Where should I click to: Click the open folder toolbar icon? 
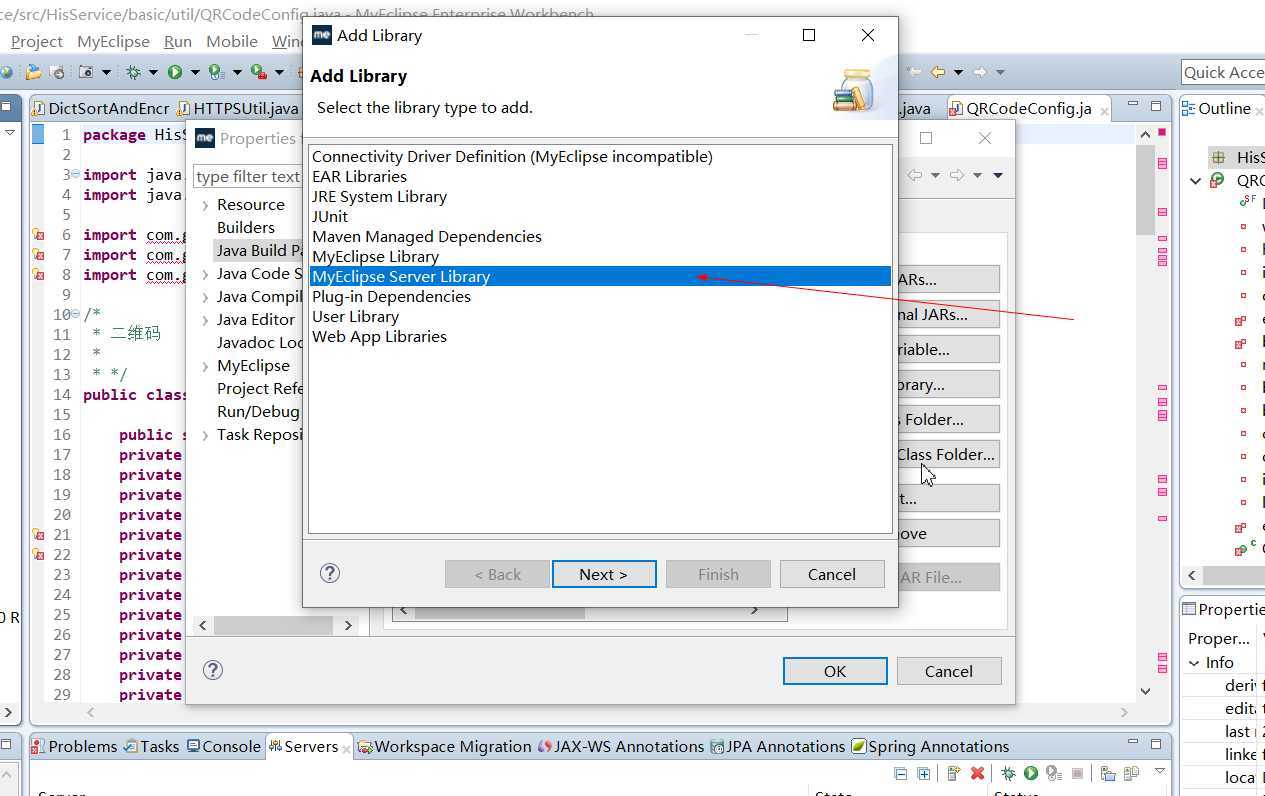[x=34, y=72]
